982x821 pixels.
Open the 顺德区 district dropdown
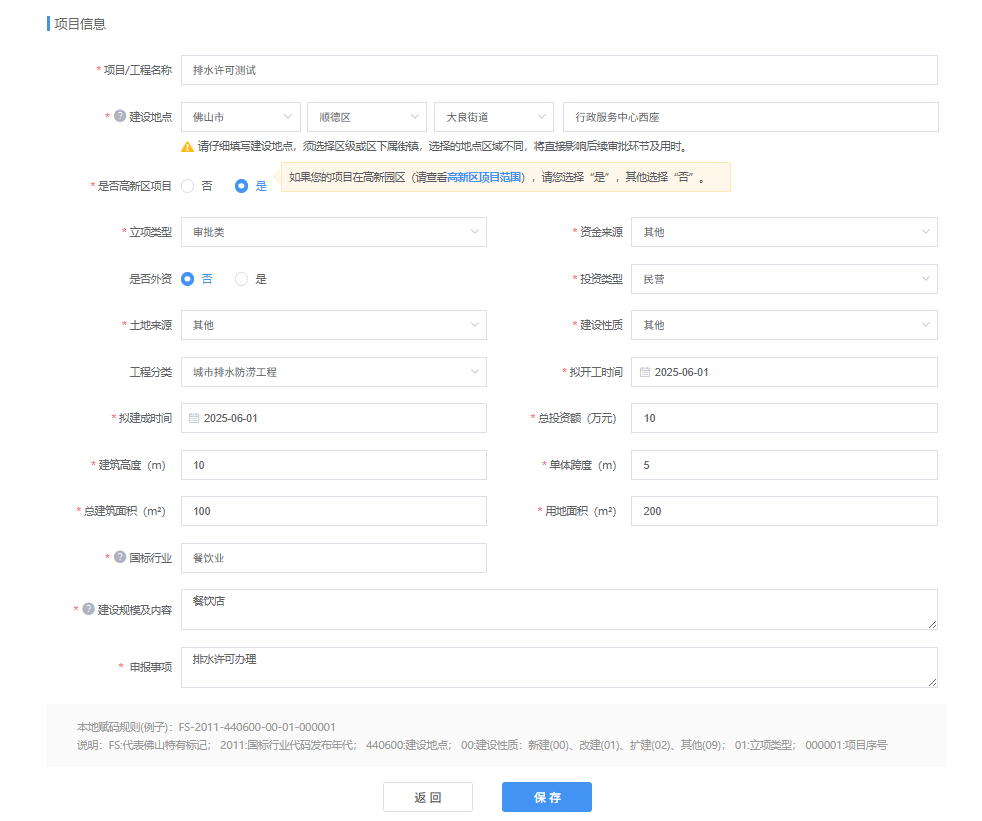pyautogui.click(x=366, y=117)
